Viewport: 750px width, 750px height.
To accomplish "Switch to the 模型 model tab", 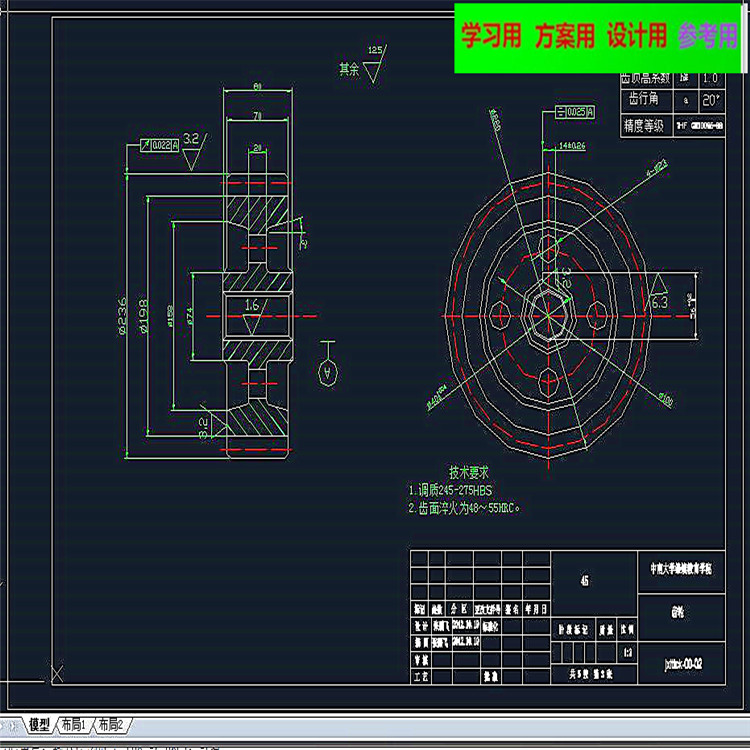I will point(39,725).
